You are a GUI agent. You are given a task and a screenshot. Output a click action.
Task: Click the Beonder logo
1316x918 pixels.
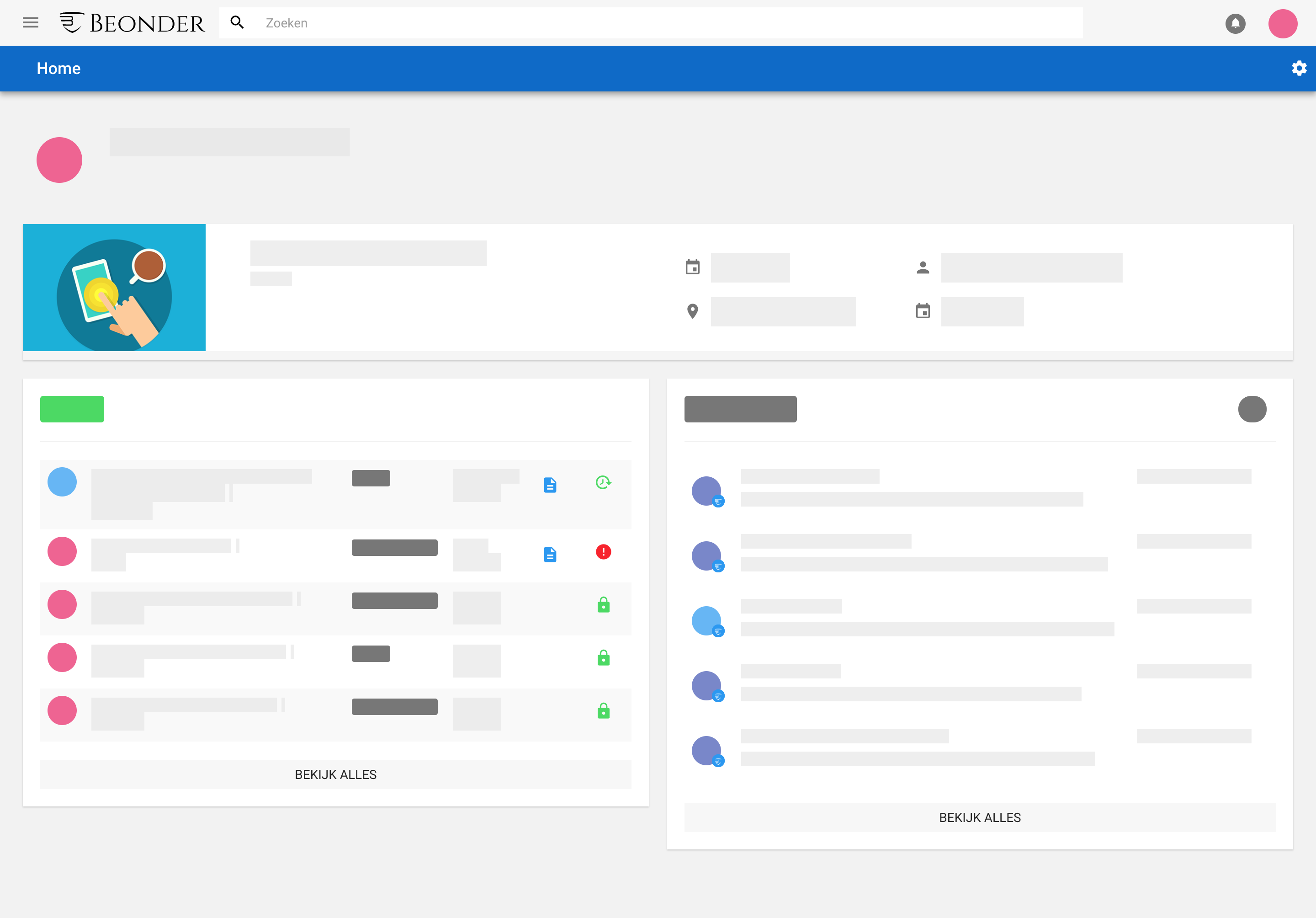(133, 23)
